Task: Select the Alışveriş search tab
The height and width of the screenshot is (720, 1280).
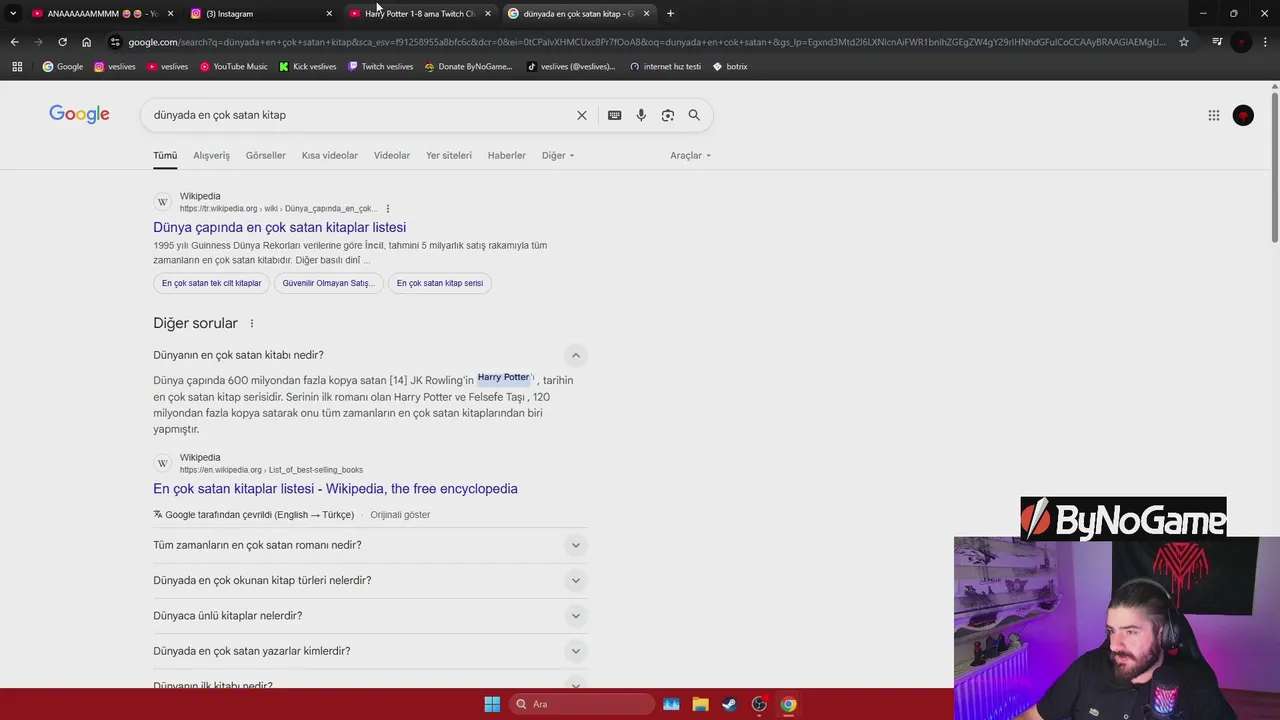Action: coord(211,155)
